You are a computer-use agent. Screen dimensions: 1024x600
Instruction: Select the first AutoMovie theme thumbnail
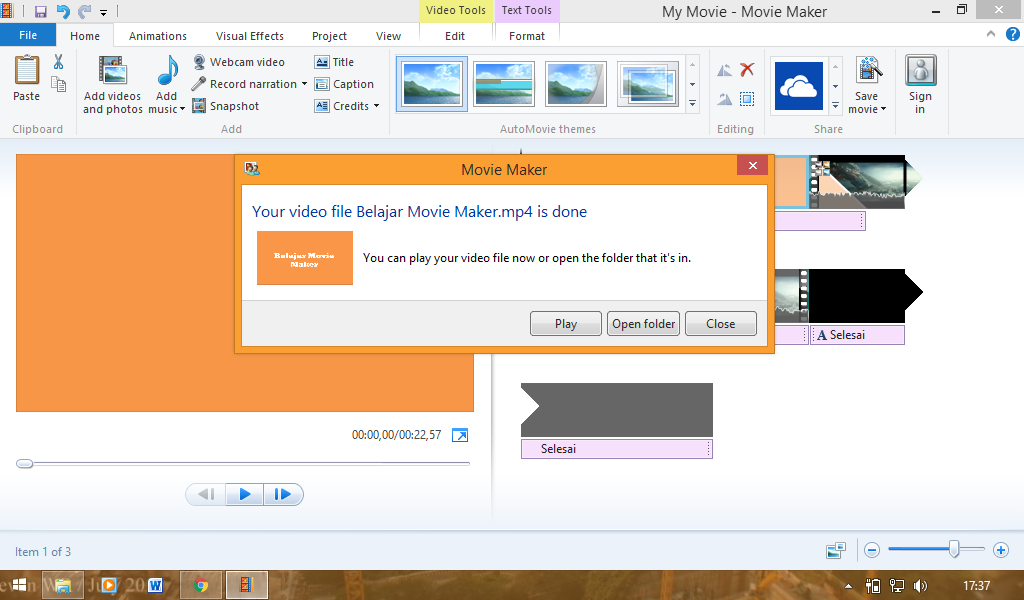coord(432,84)
